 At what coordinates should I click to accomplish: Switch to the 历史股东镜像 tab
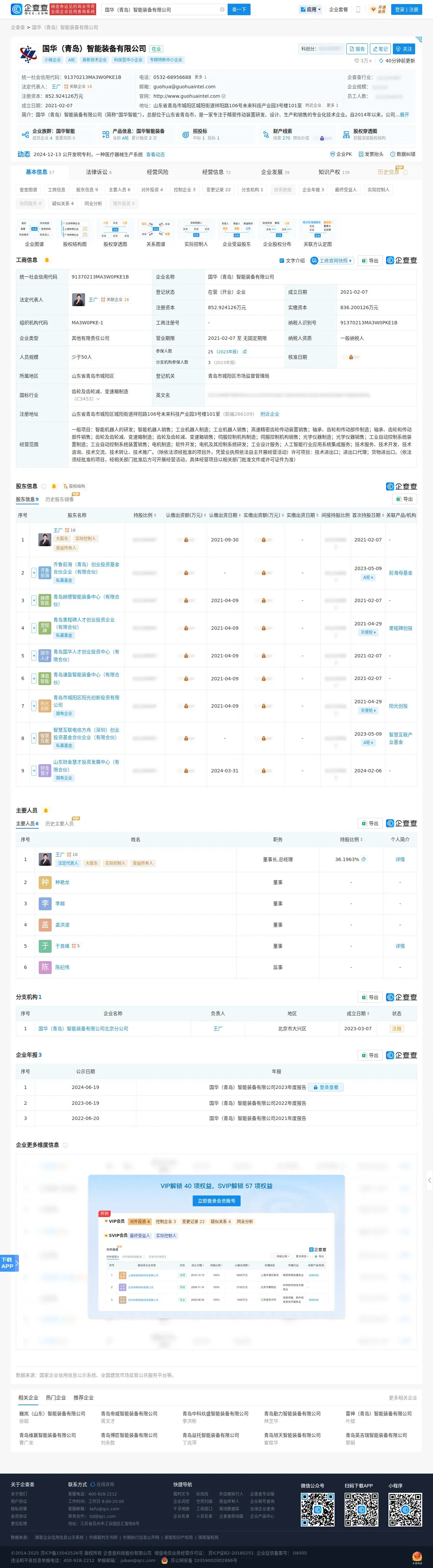[x=59, y=500]
